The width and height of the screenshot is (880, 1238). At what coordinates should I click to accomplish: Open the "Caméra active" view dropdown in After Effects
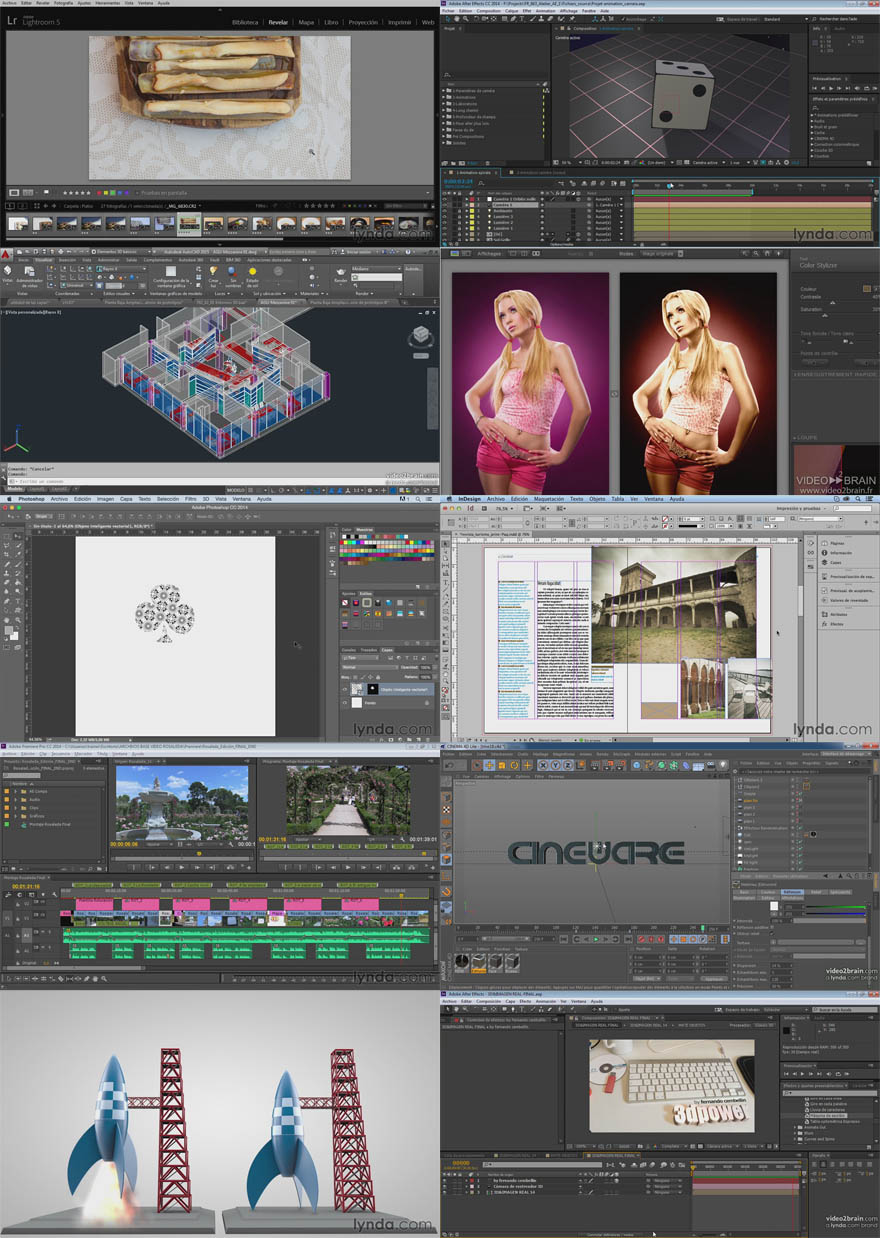pyautogui.click(x=708, y=162)
